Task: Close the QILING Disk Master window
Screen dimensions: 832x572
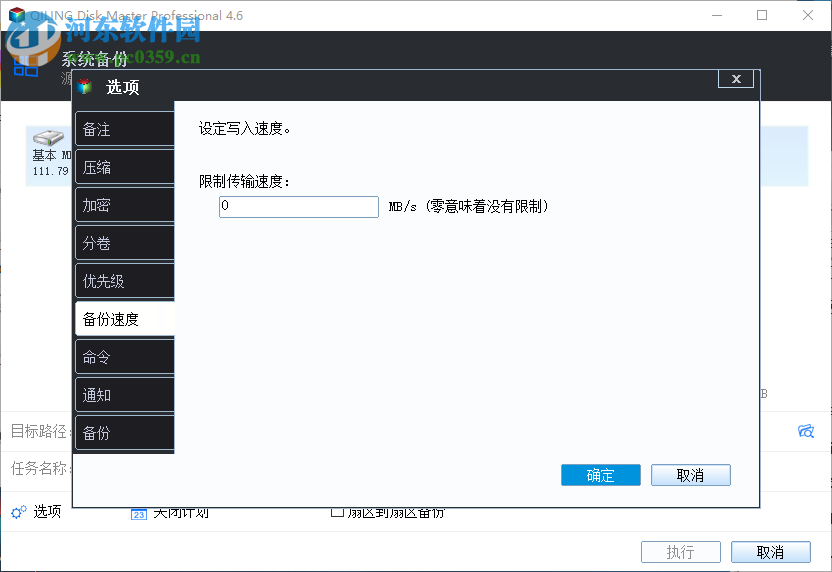Action: (808, 15)
